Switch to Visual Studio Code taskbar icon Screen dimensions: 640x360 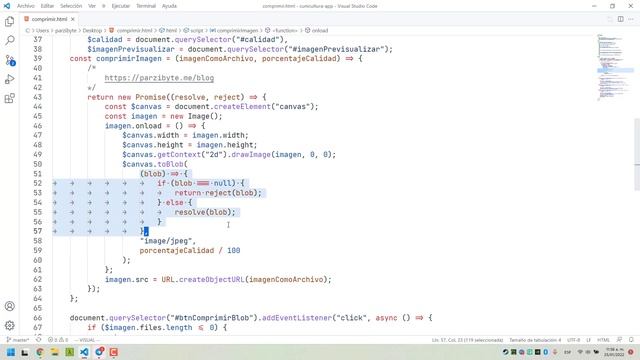(x=84, y=352)
